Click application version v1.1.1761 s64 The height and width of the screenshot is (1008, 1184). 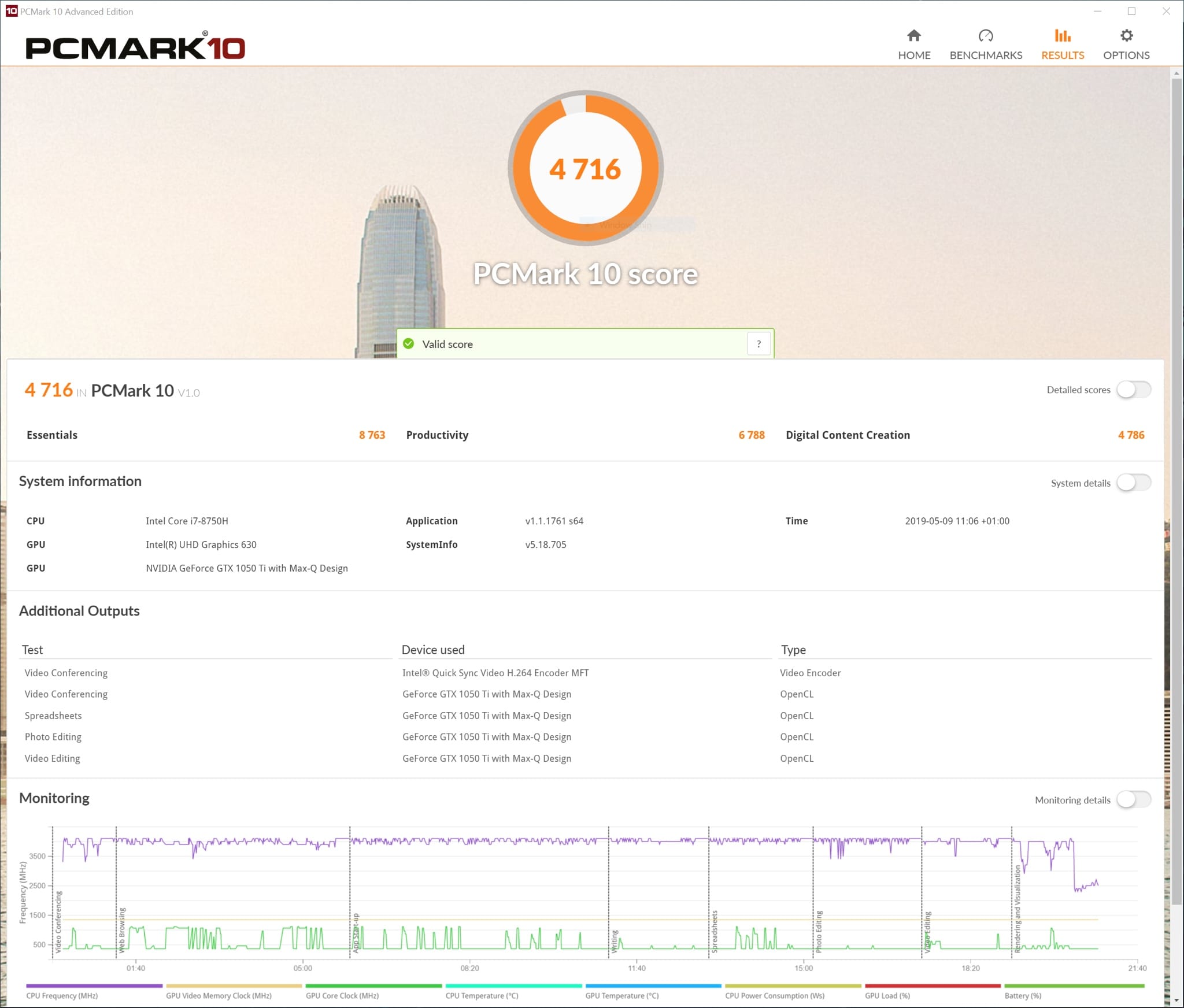tap(554, 521)
